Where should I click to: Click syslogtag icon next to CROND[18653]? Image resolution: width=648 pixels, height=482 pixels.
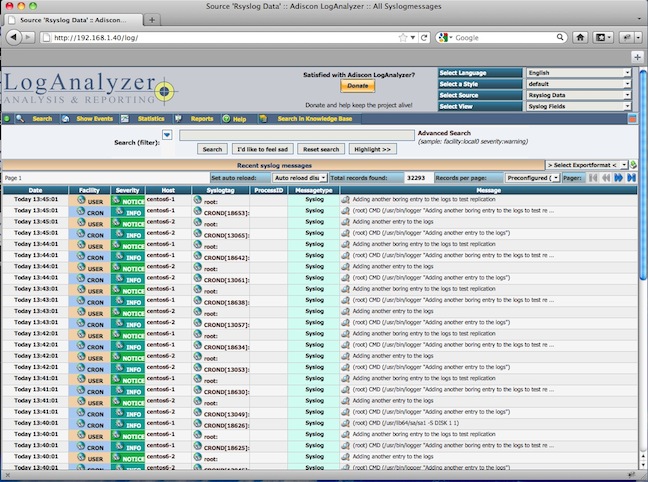click(x=198, y=211)
